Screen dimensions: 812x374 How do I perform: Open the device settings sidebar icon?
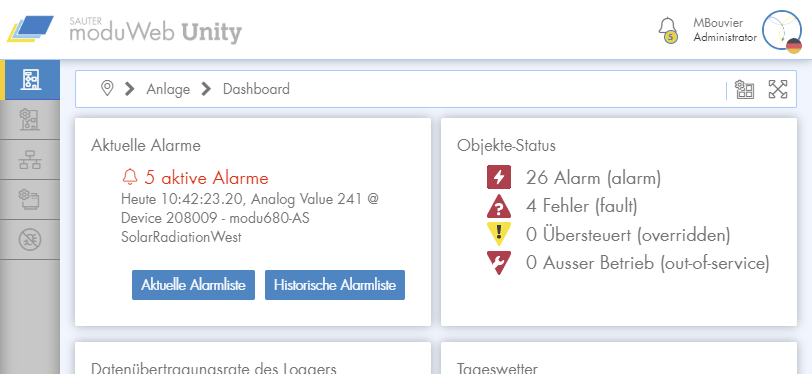pos(30,199)
